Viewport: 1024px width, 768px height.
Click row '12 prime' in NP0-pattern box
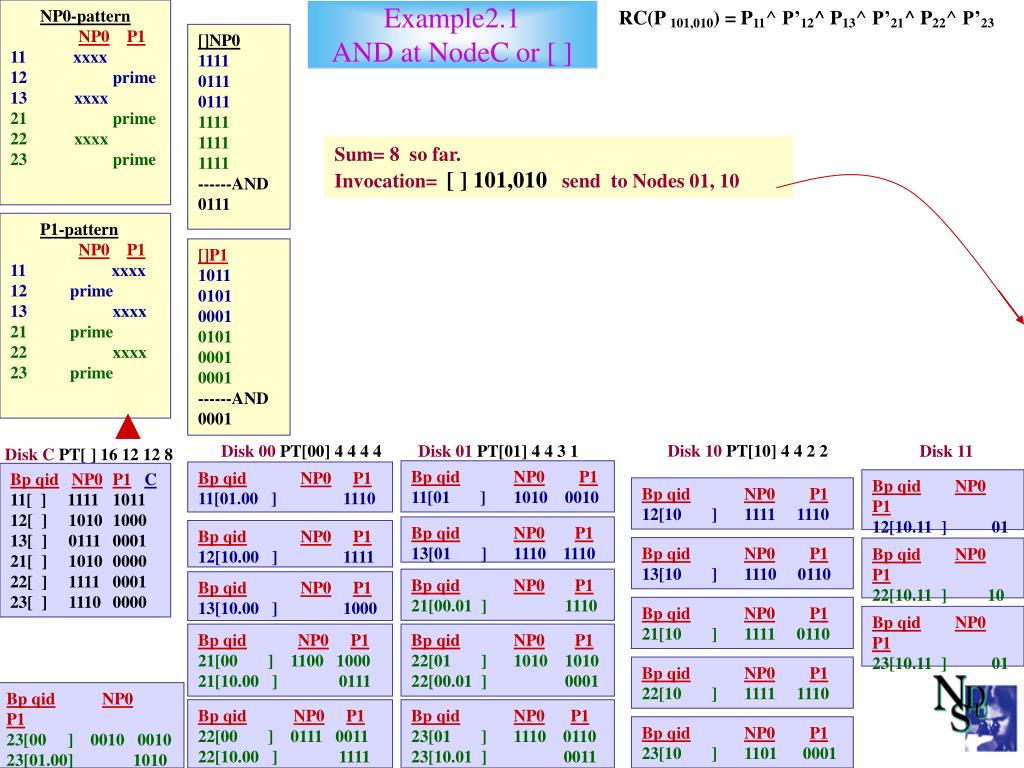(x=83, y=78)
